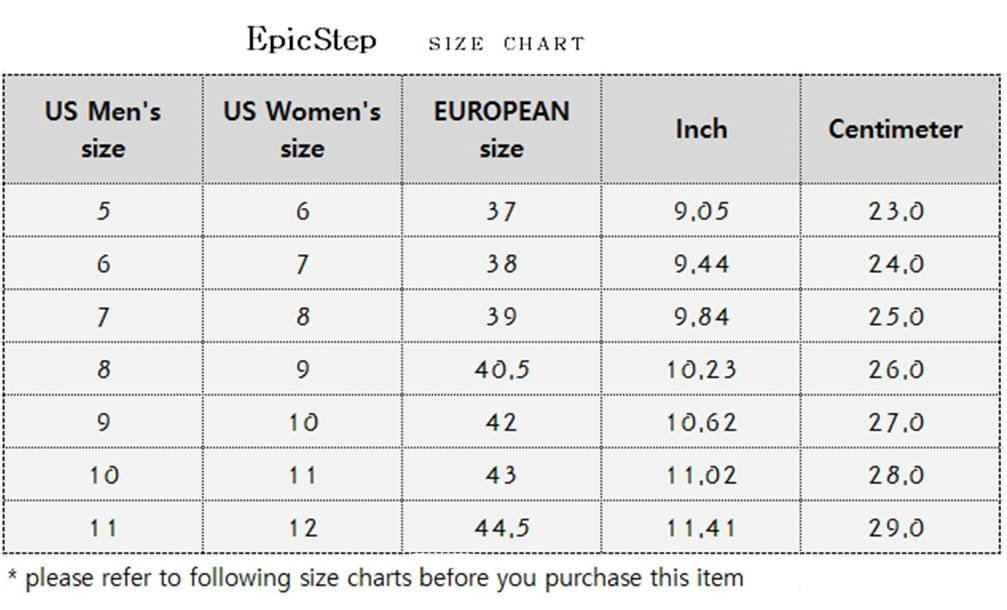Click the 23.0 centimeter cell
Screen dimensions: 1007x610
coord(896,211)
